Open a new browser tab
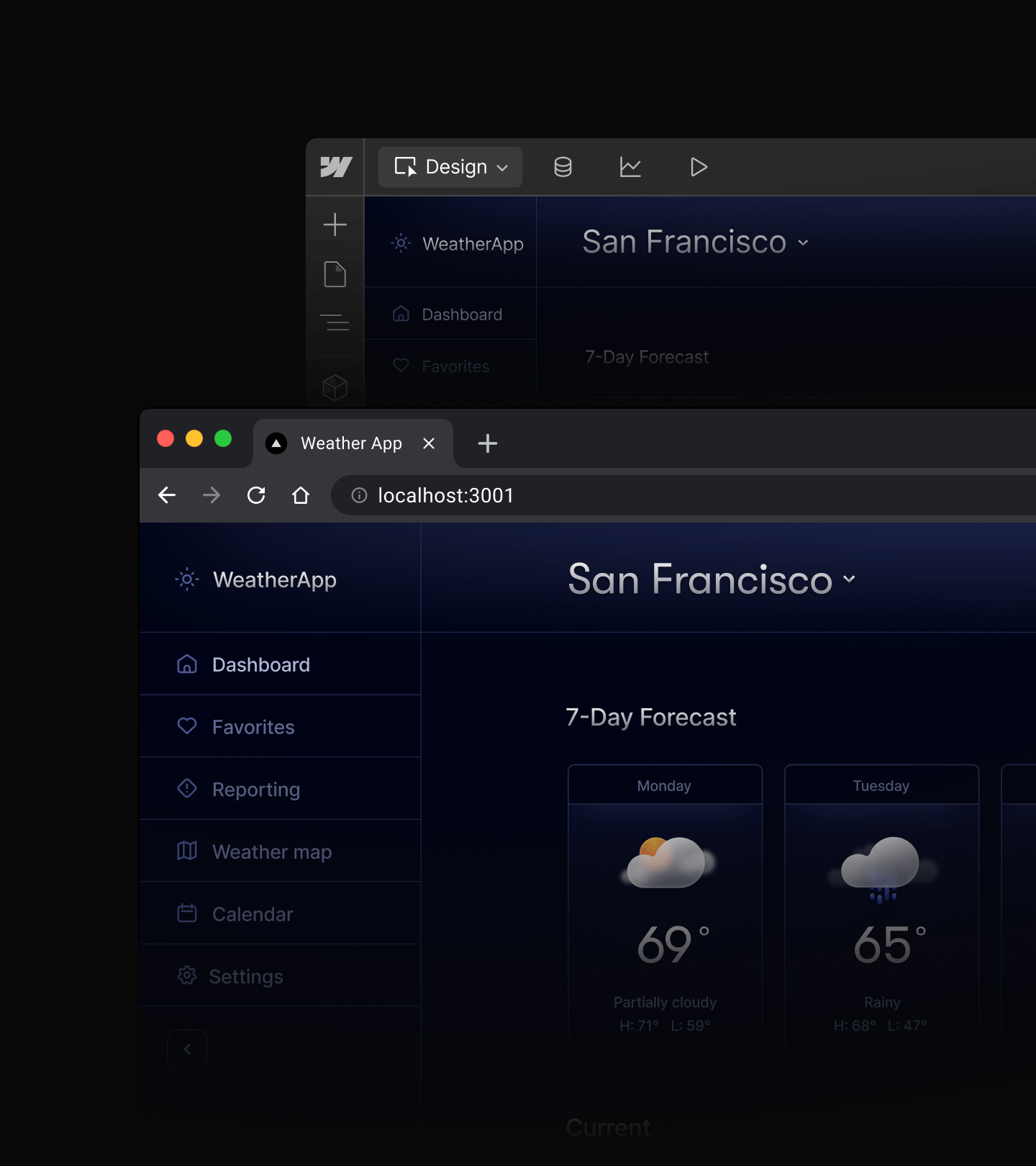1036x1166 pixels. 488,443
